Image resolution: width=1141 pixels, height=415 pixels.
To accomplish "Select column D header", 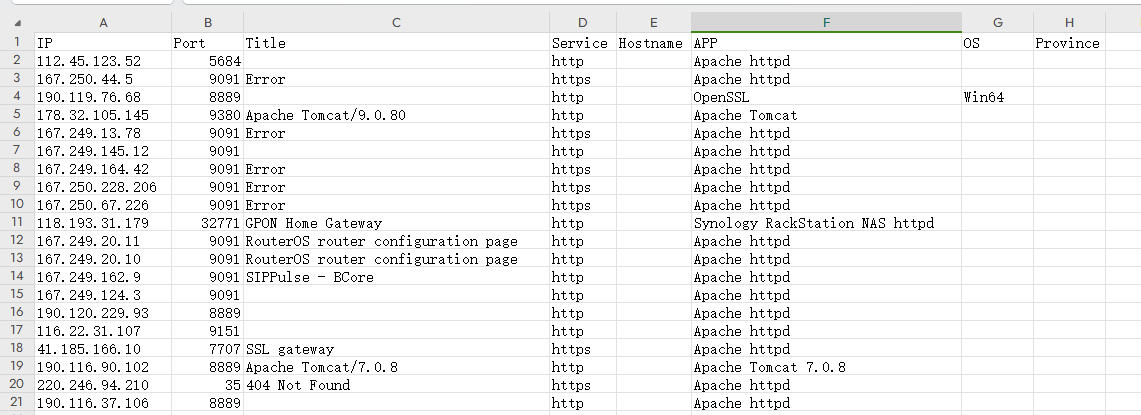I will [582, 23].
